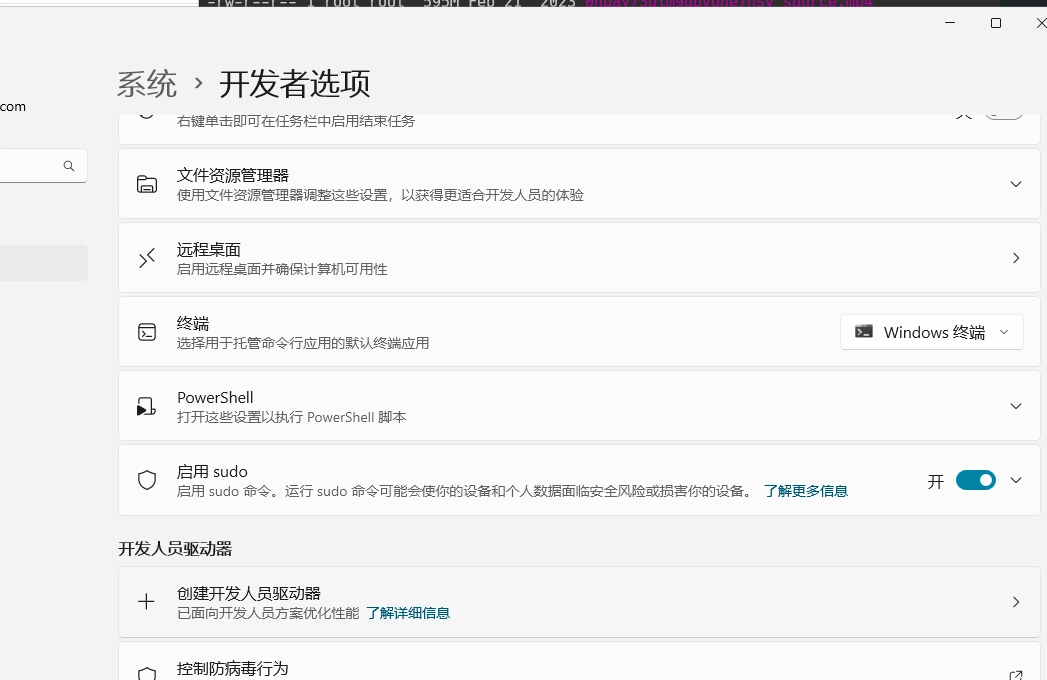Select the 终端 heading text
This screenshot has width=1047, height=680.
click(193, 324)
